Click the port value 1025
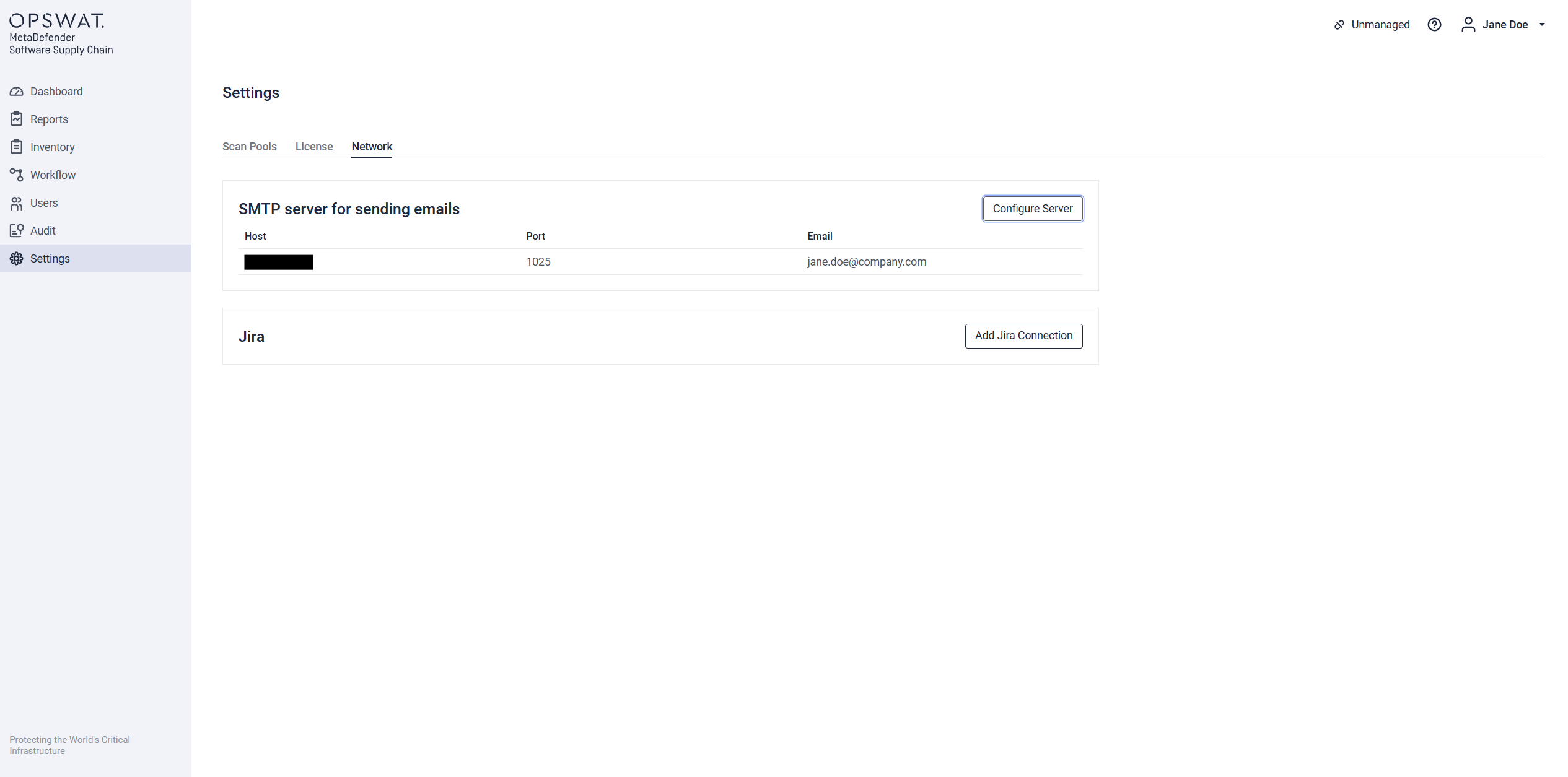Viewport: 1568px width, 777px height. click(x=538, y=262)
